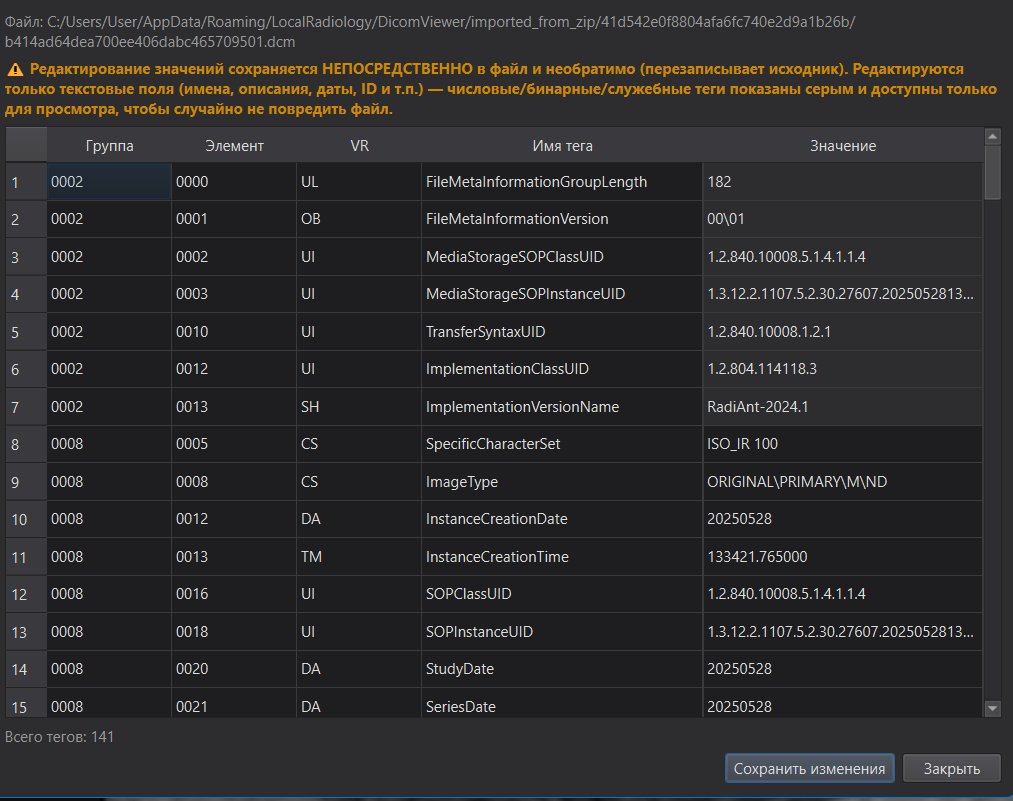The image size is (1013, 801).
Task: Select the value cell RadiAnt-2024.1
Action: [842, 407]
